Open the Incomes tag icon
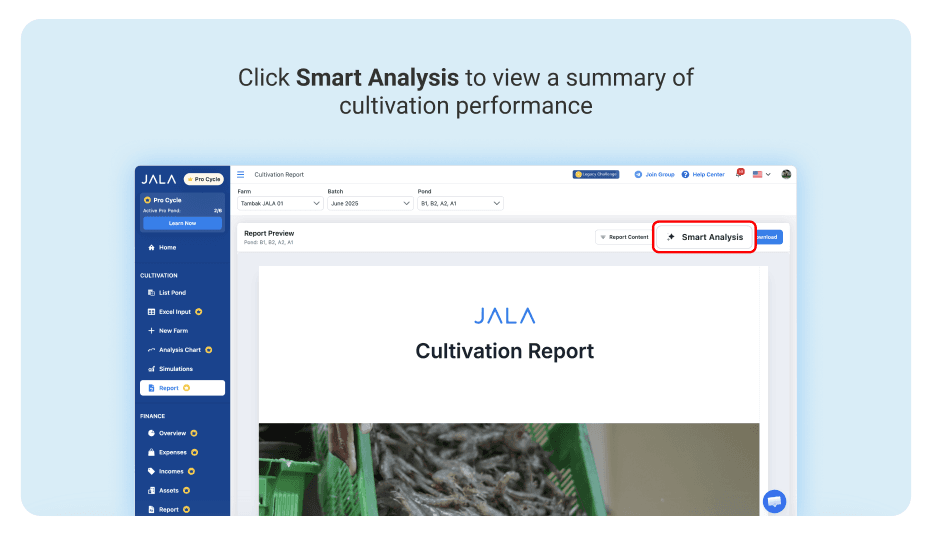This screenshot has height=537, width=932. [x=152, y=471]
